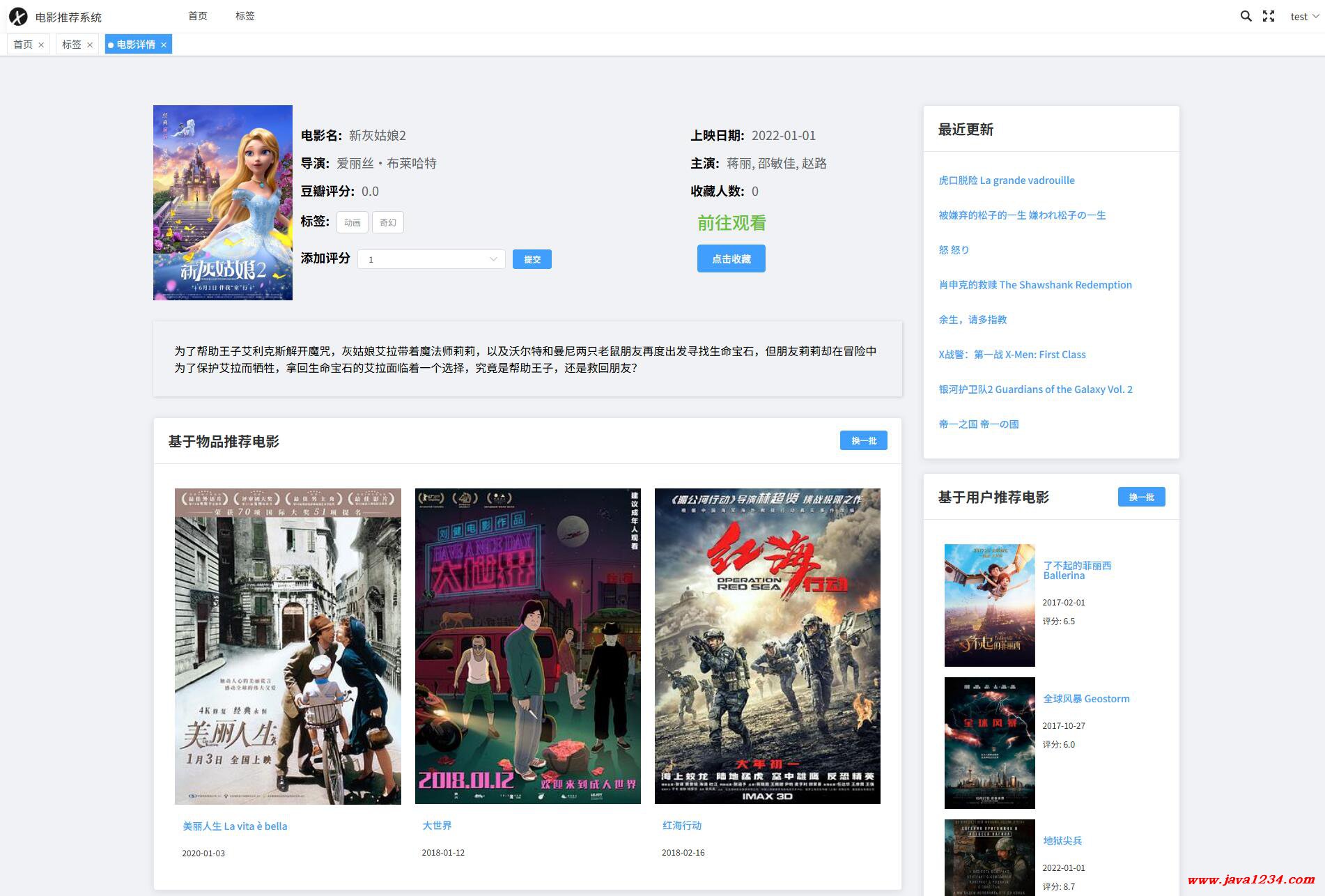Close the 首页 tab
Image resolution: width=1325 pixels, height=896 pixels.
[x=41, y=45]
